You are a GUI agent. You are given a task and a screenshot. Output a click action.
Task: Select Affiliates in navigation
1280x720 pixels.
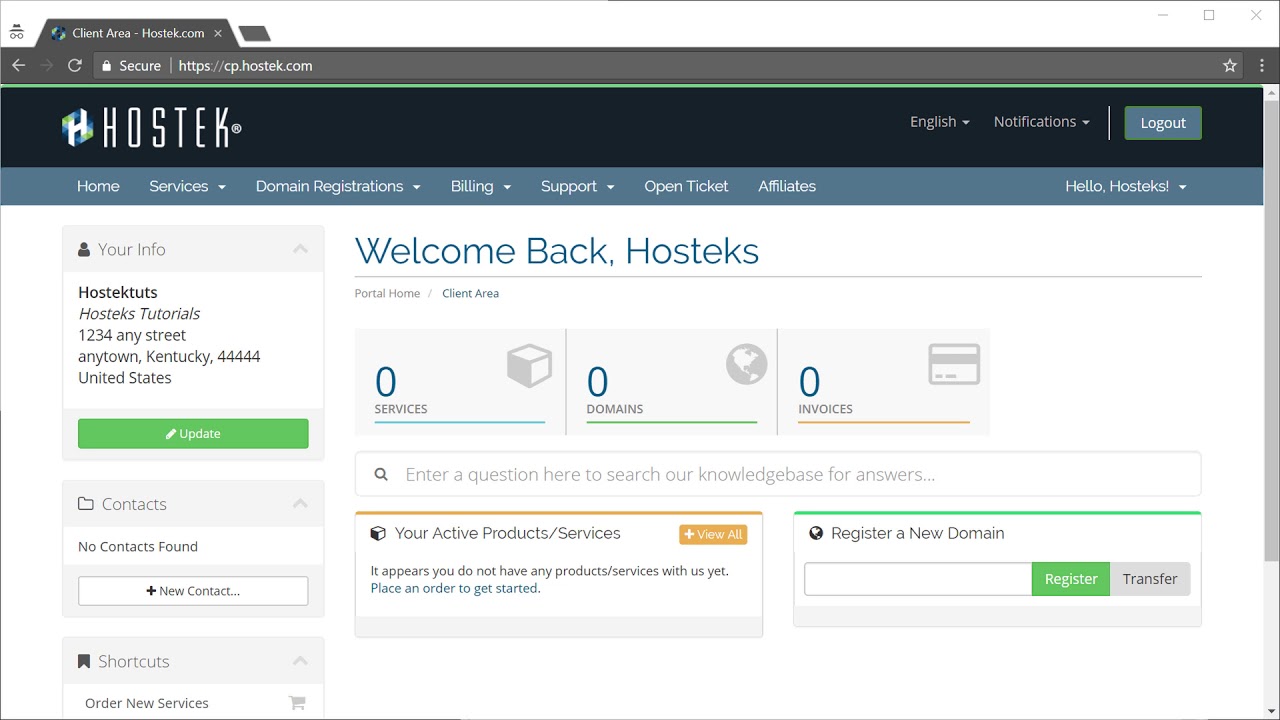pyautogui.click(x=787, y=187)
